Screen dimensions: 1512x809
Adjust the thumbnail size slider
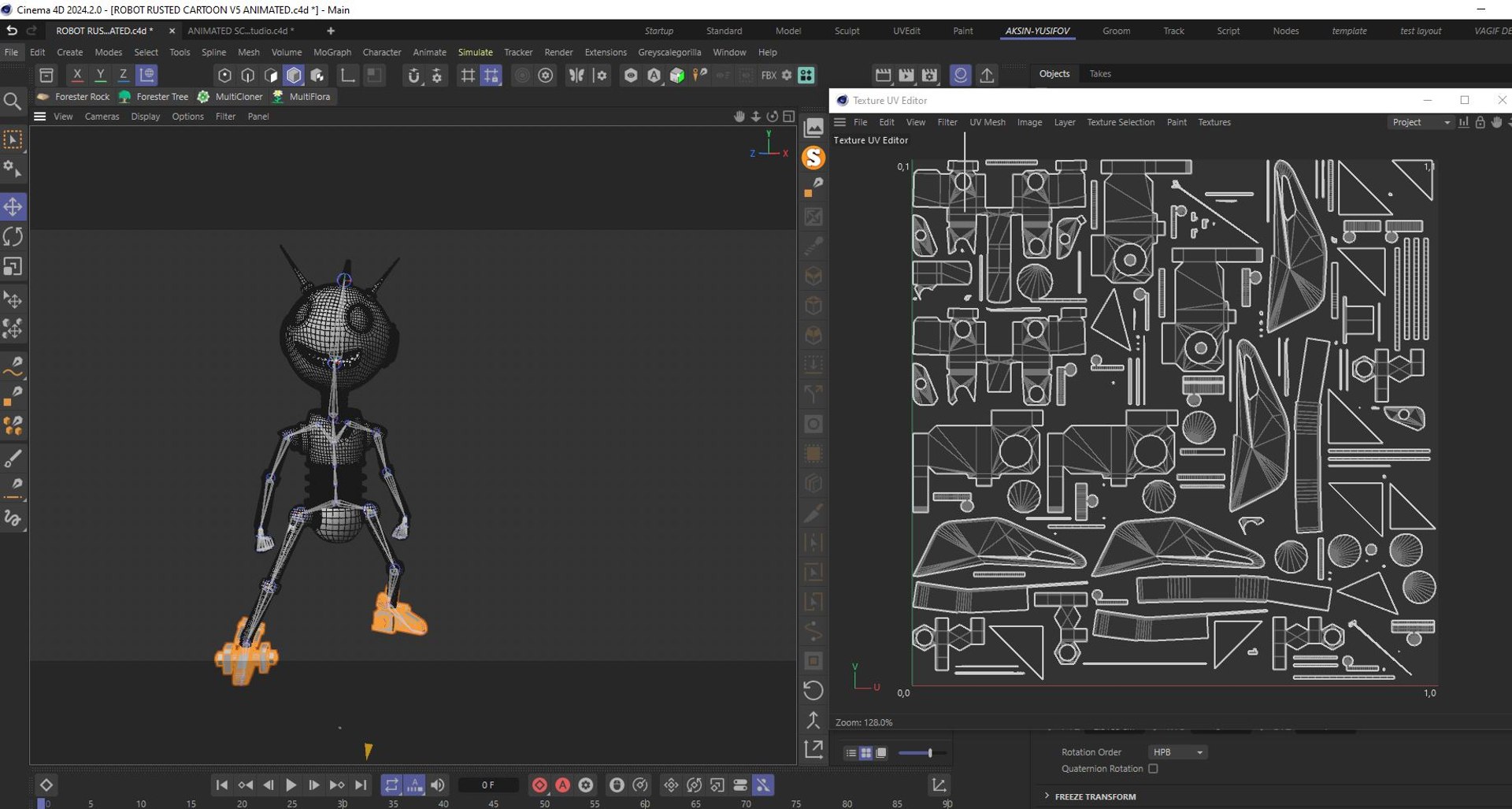coord(923,753)
